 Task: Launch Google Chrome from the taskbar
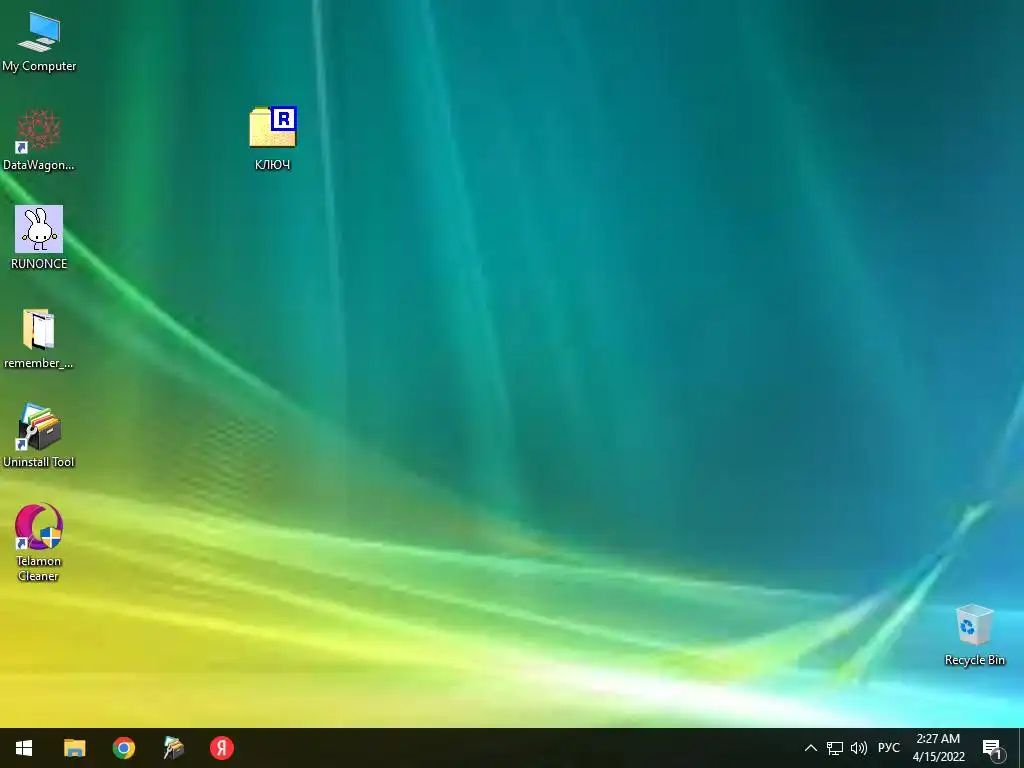point(123,748)
